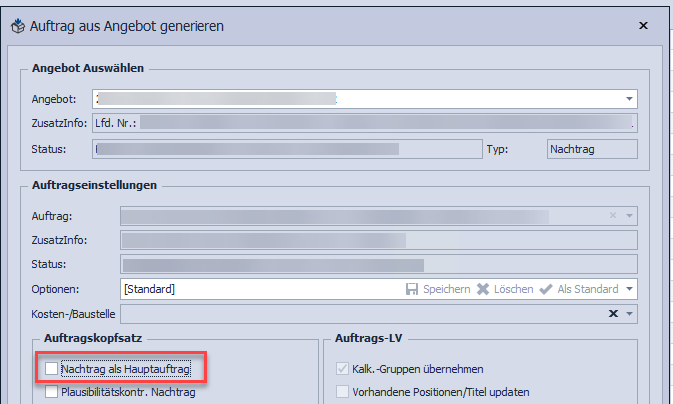673x404 pixels.
Task: Expand the Kosten-/Baustelle dropdown
Action: (629, 314)
